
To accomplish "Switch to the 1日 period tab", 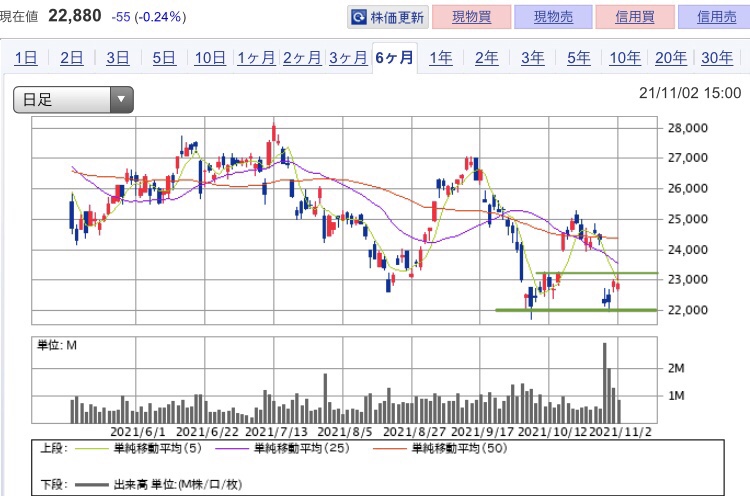I will pos(26,58).
